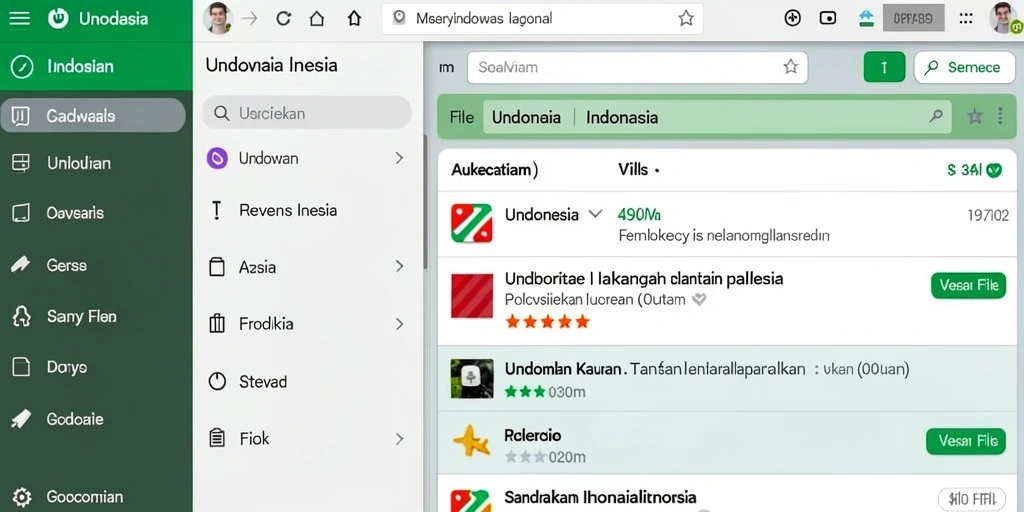The height and width of the screenshot is (512, 1024).
Task: Click the Undonesia app icon
Action: (x=472, y=223)
